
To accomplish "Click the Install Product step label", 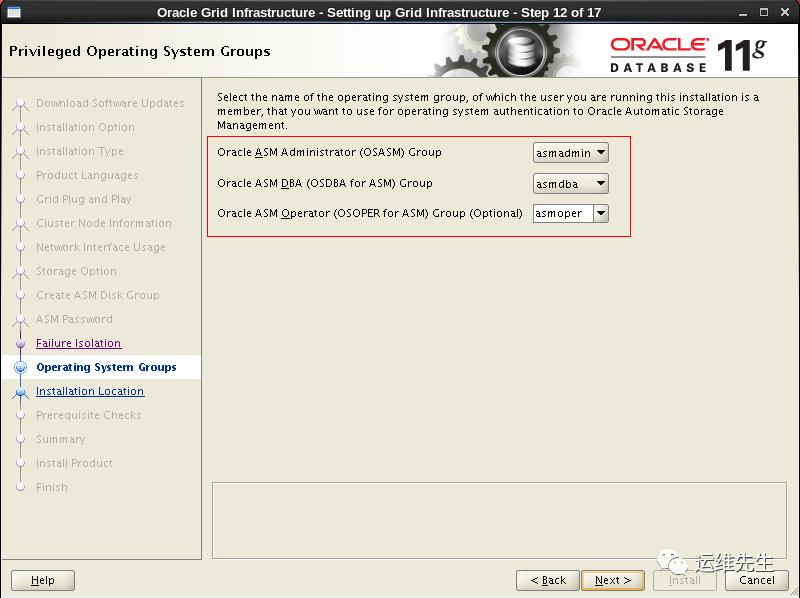I will coord(74,463).
